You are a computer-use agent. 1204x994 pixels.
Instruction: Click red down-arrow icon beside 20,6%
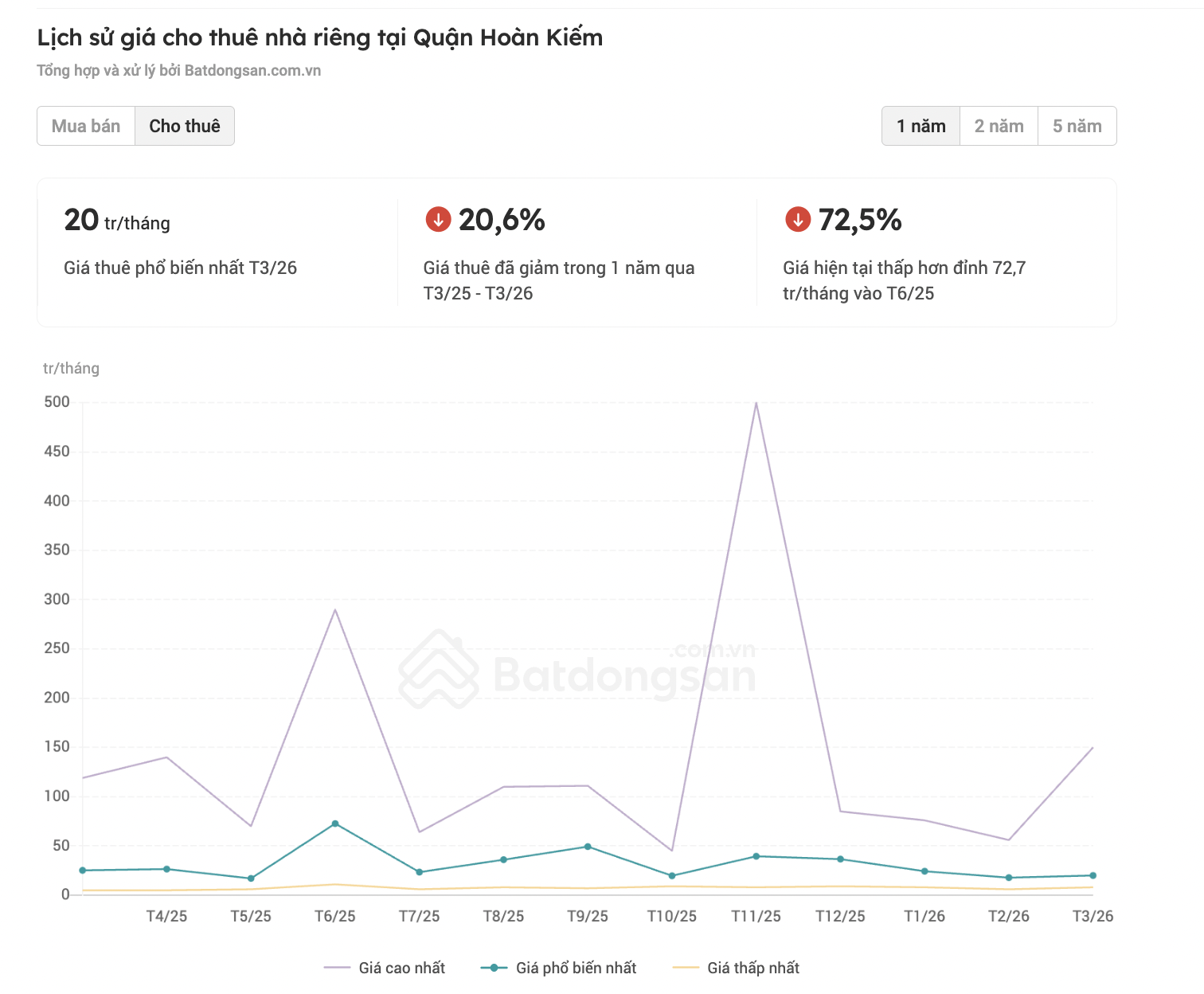click(438, 219)
